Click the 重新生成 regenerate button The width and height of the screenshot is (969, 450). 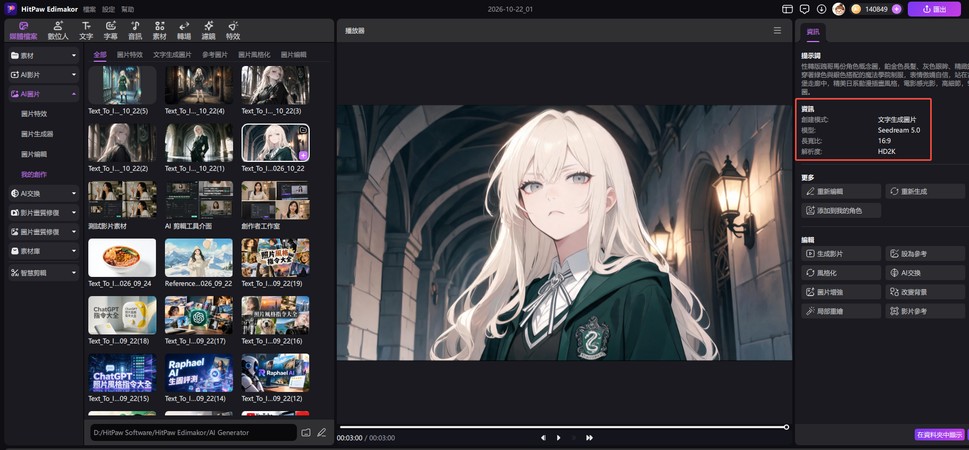[925, 192]
